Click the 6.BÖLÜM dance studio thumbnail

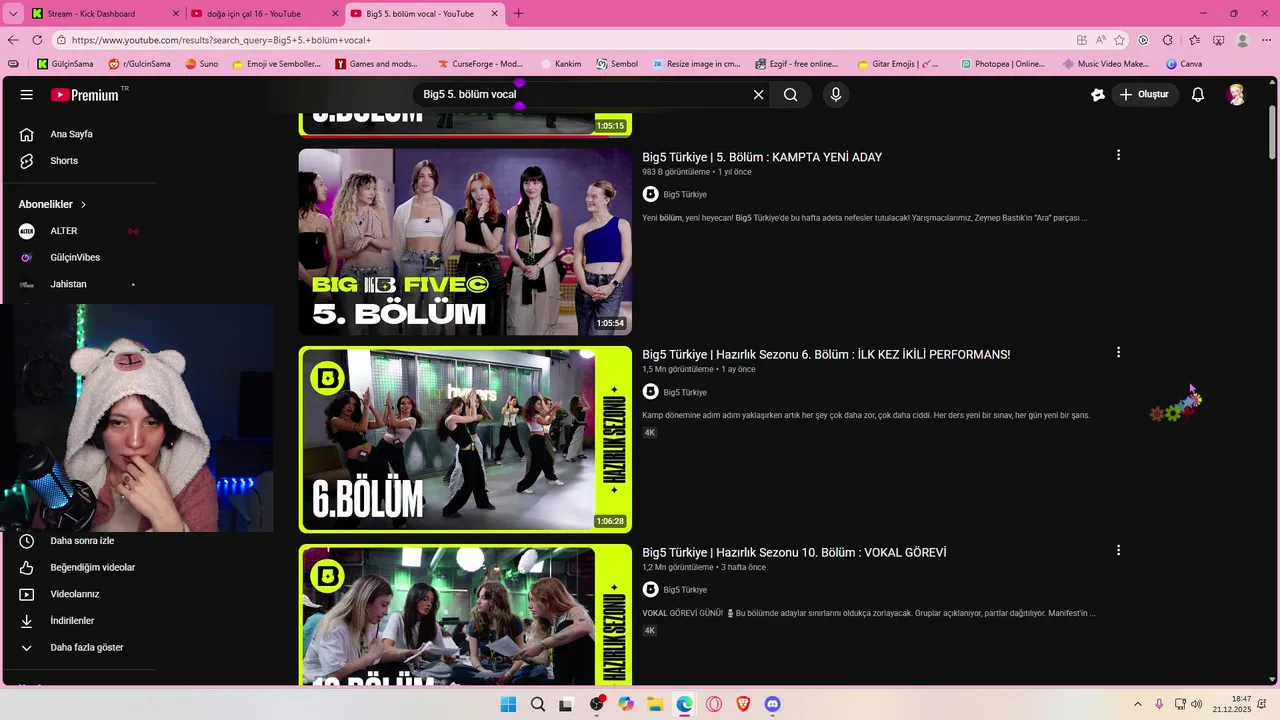[x=465, y=439]
